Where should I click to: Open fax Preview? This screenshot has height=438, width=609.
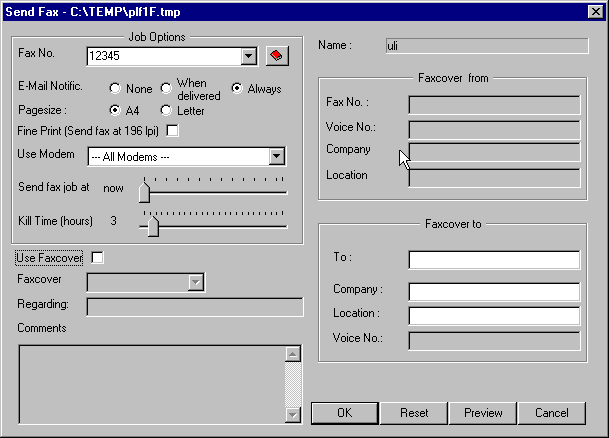[x=483, y=413]
